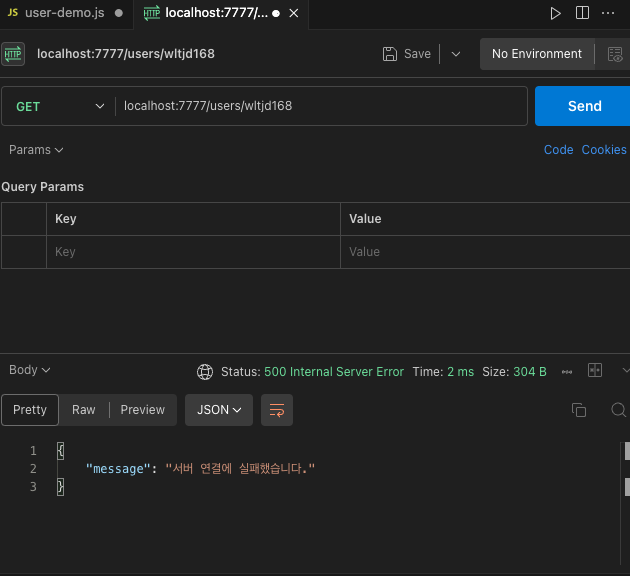The image size is (630, 576).
Task: Click 500 Internal Server Error status text
Action: pyautogui.click(x=333, y=372)
